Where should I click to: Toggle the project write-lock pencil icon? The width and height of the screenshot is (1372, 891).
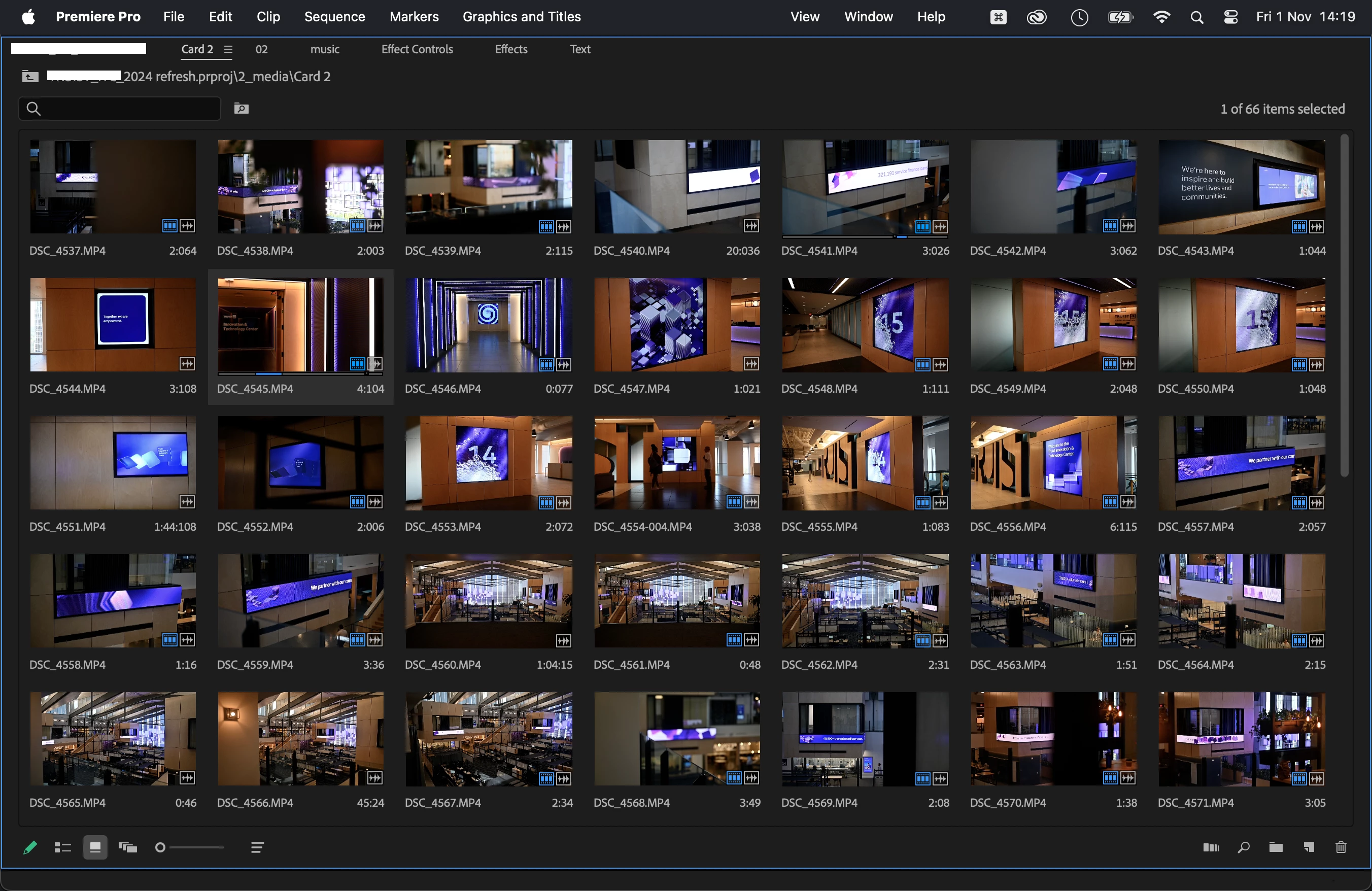(30, 847)
